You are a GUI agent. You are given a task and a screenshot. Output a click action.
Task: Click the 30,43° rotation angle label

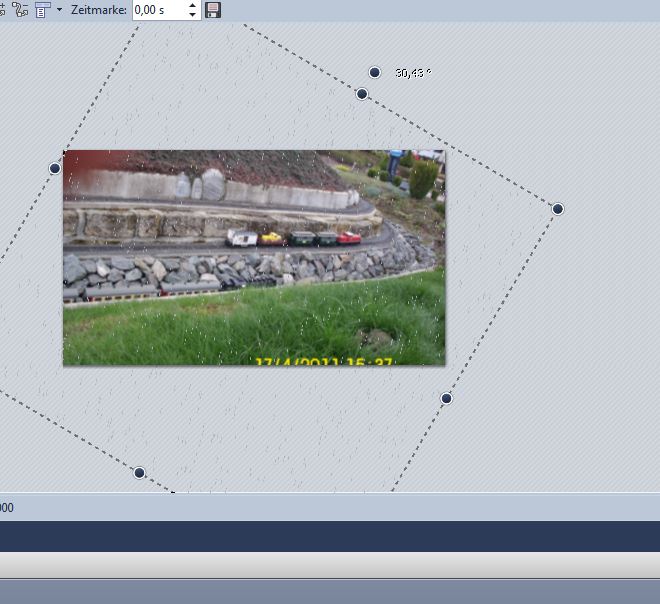[413, 73]
